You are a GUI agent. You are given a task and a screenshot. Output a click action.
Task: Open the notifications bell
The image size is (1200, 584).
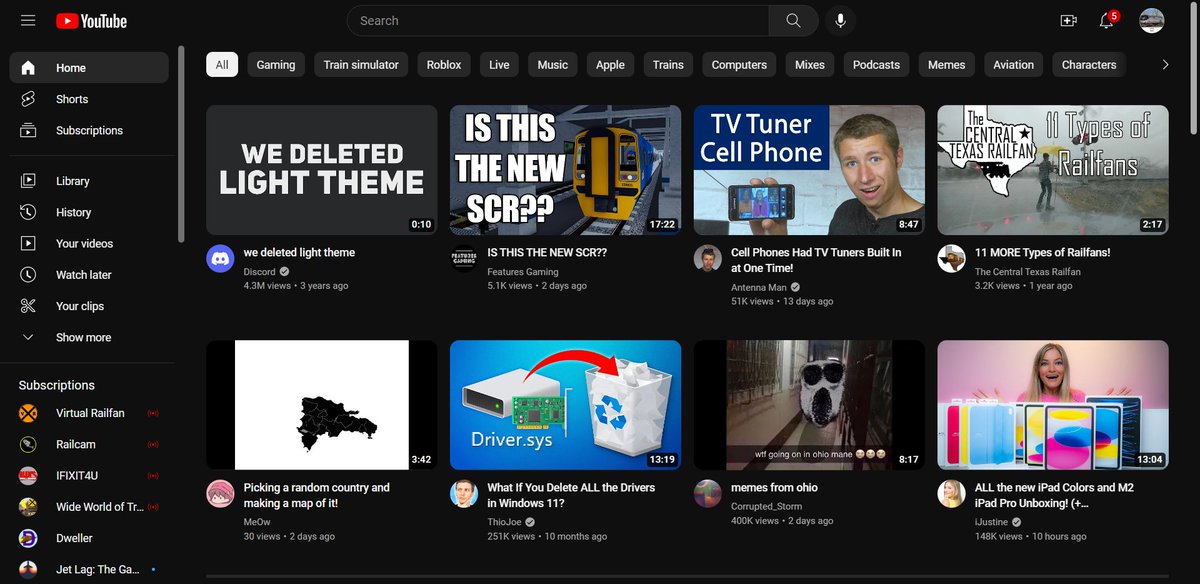pyautogui.click(x=1108, y=20)
